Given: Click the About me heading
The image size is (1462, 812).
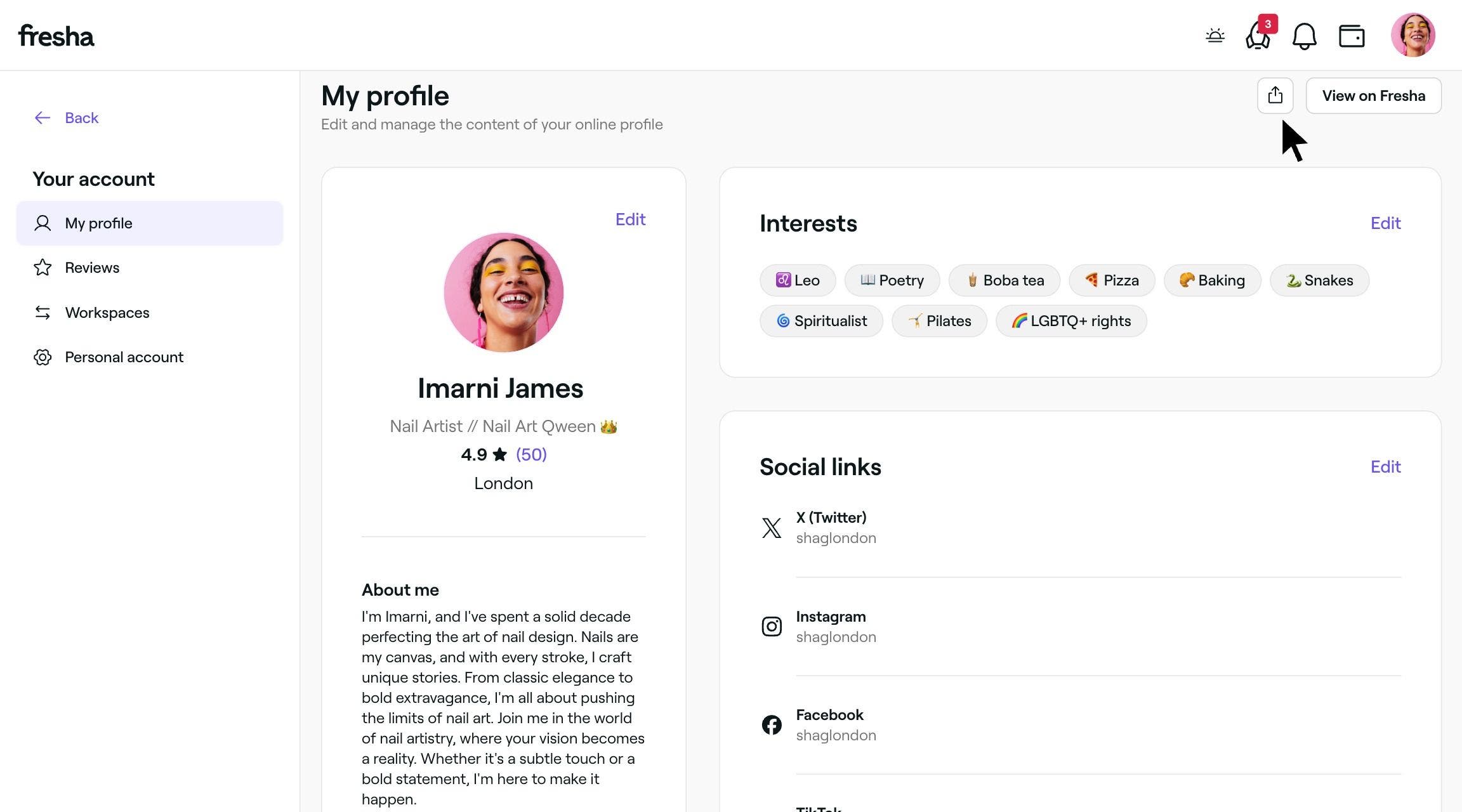Looking at the screenshot, I should point(400,590).
